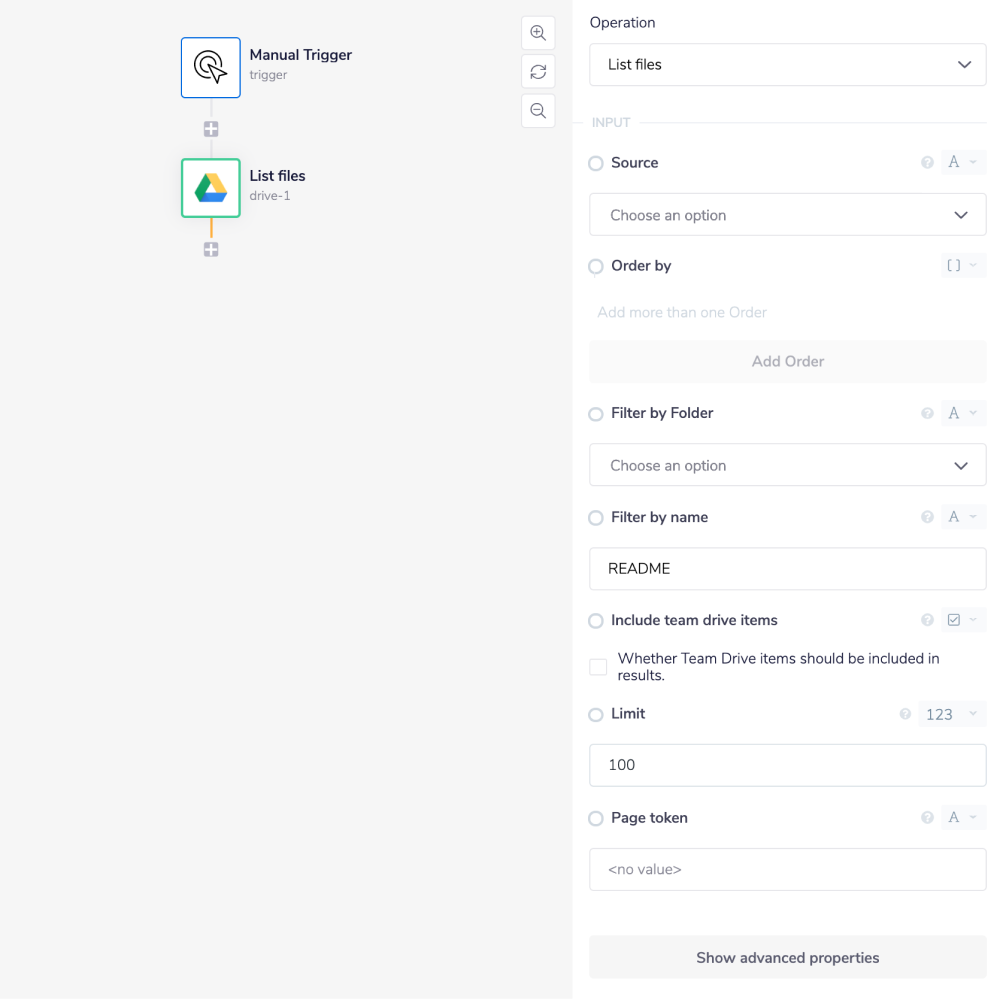The image size is (1000, 999).
Task: Select the Google Drive List files node
Action: [x=211, y=188]
